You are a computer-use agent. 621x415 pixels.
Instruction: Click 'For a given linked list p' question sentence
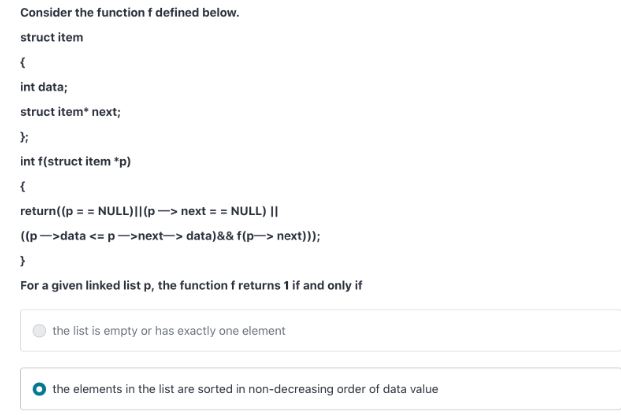tap(191, 285)
